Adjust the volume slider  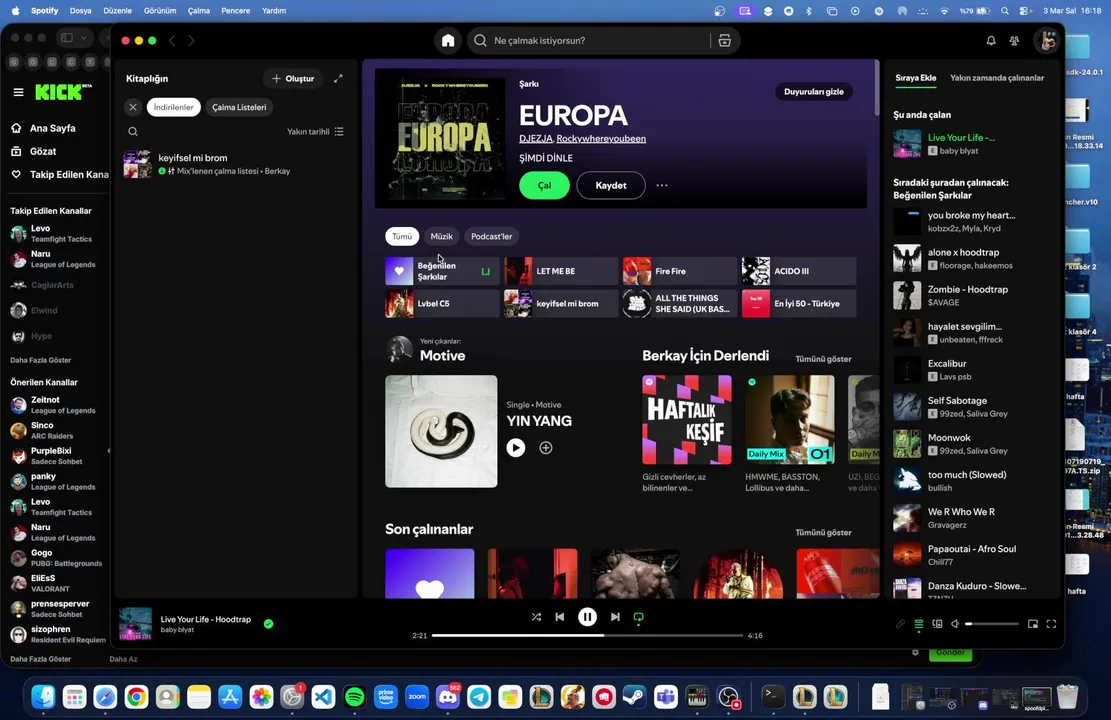992,624
